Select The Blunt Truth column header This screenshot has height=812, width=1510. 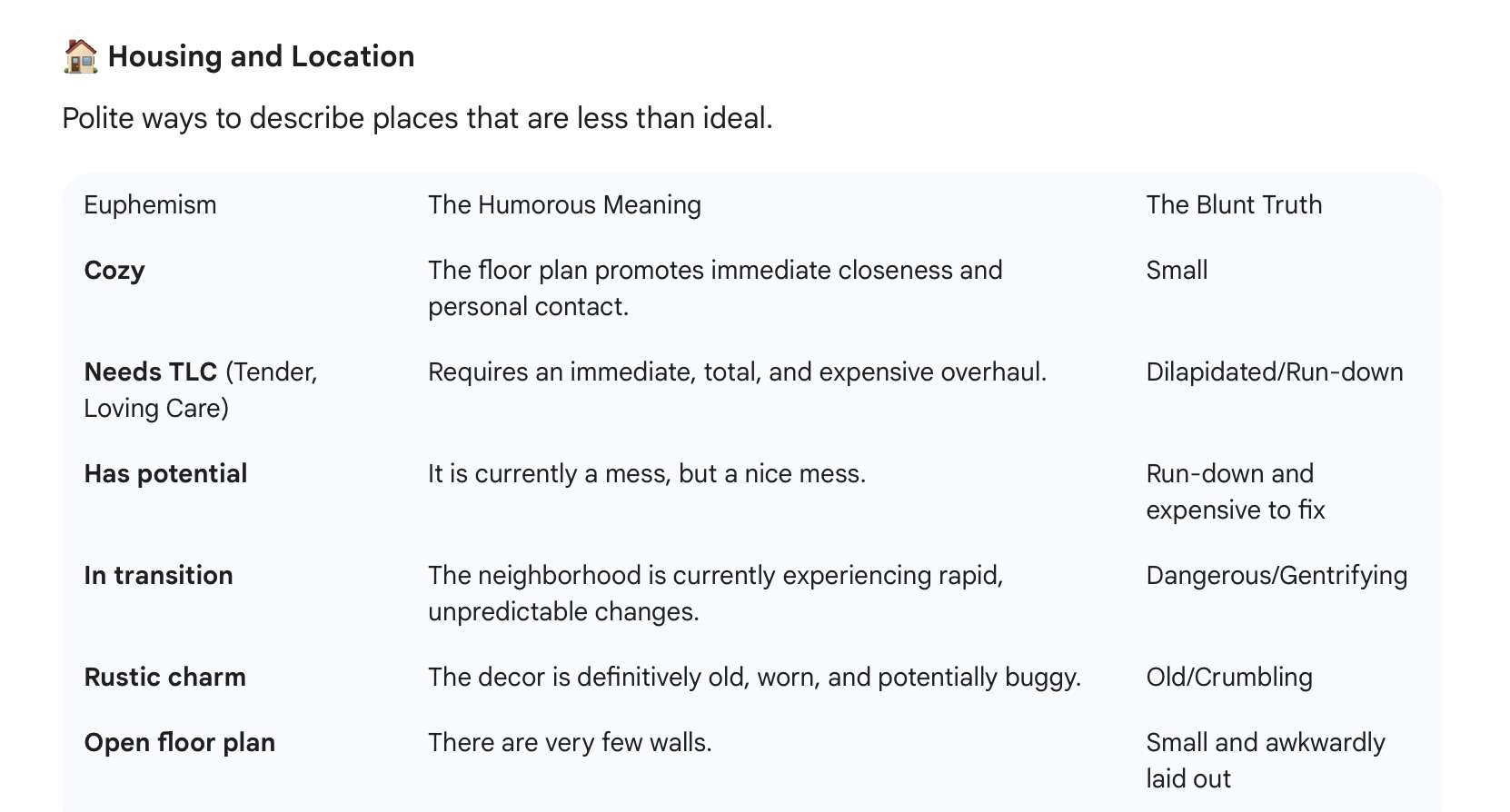tap(1233, 205)
